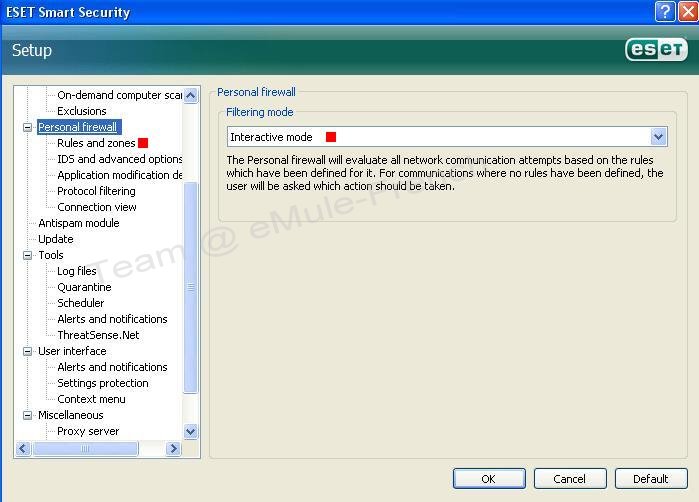Select Exclusions in the tree
The image size is (699, 502).
pyautogui.click(x=82, y=111)
